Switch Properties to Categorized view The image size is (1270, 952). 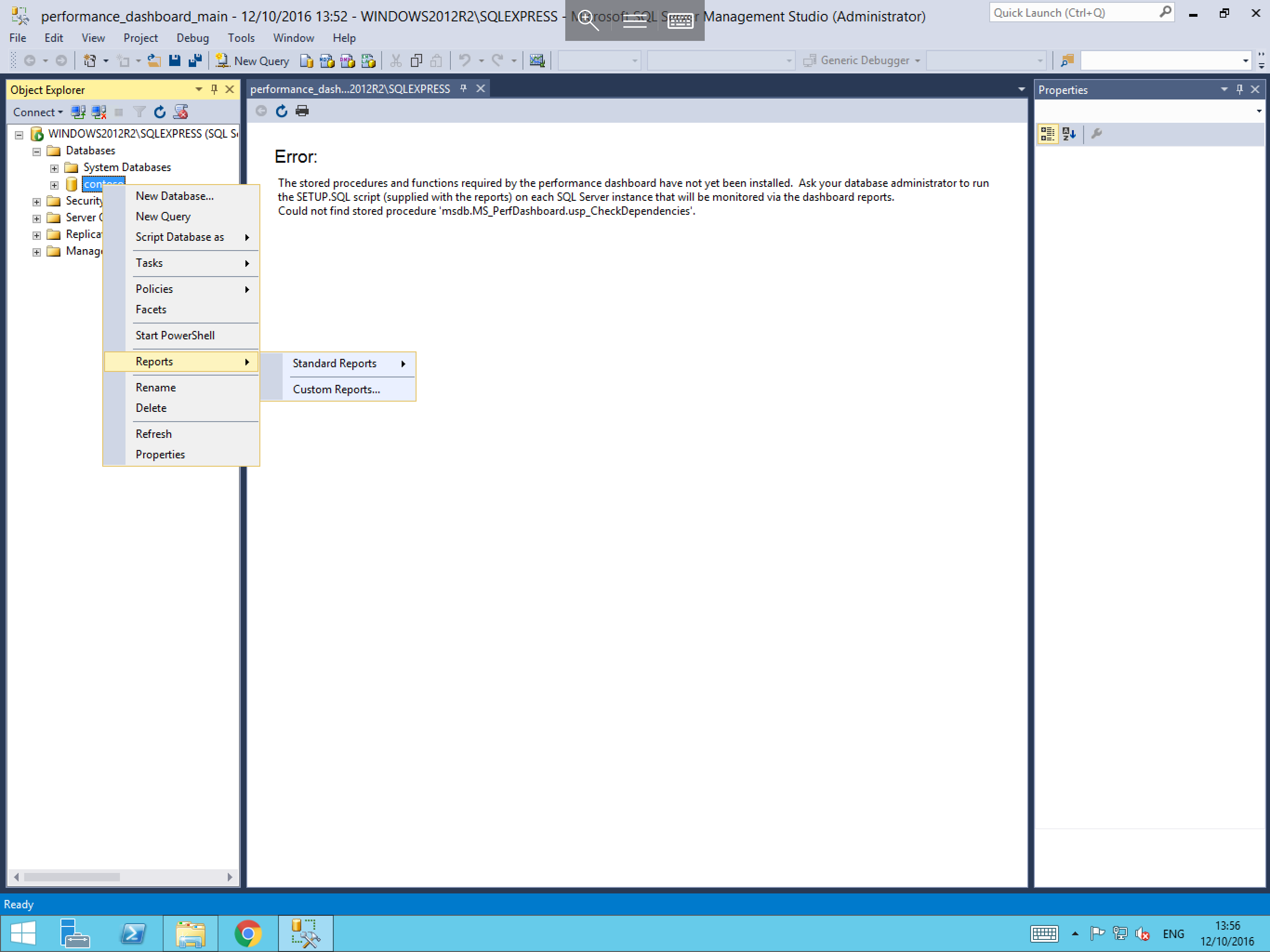coord(1048,134)
